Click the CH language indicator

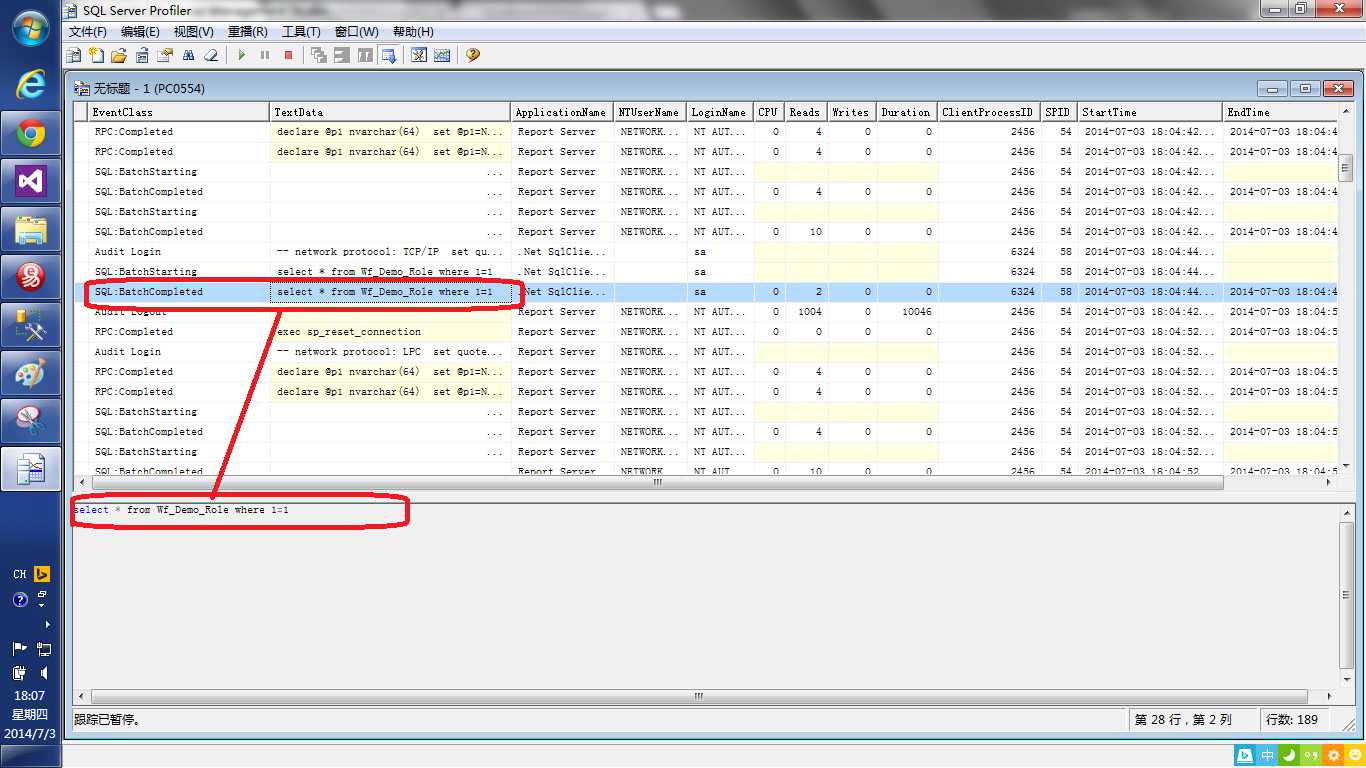point(20,574)
